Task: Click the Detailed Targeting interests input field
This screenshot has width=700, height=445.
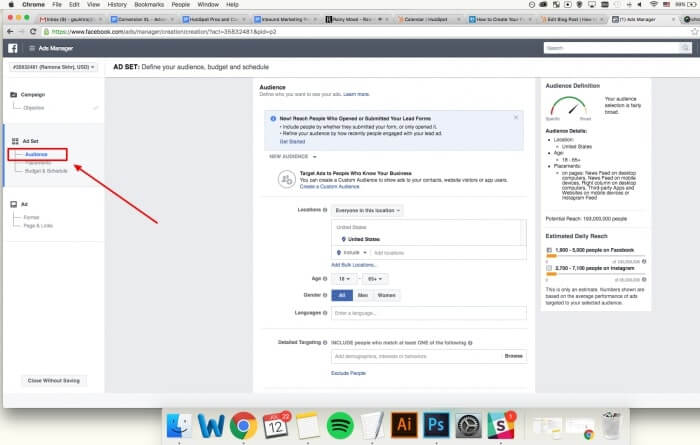Action: [415, 356]
